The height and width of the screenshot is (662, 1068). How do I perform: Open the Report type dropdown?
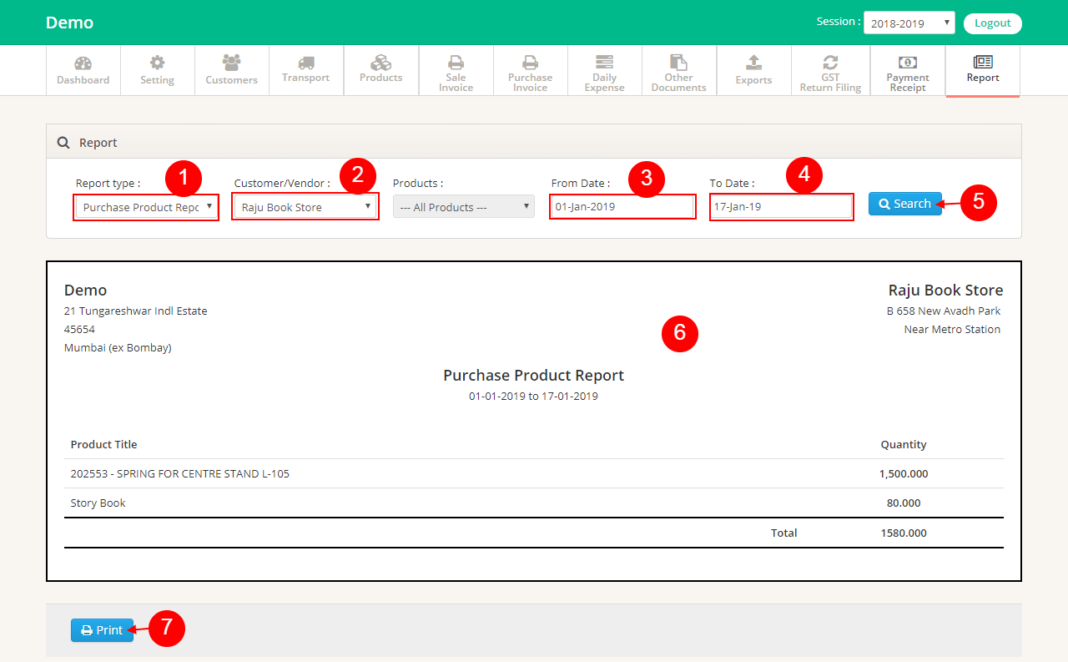(x=145, y=207)
